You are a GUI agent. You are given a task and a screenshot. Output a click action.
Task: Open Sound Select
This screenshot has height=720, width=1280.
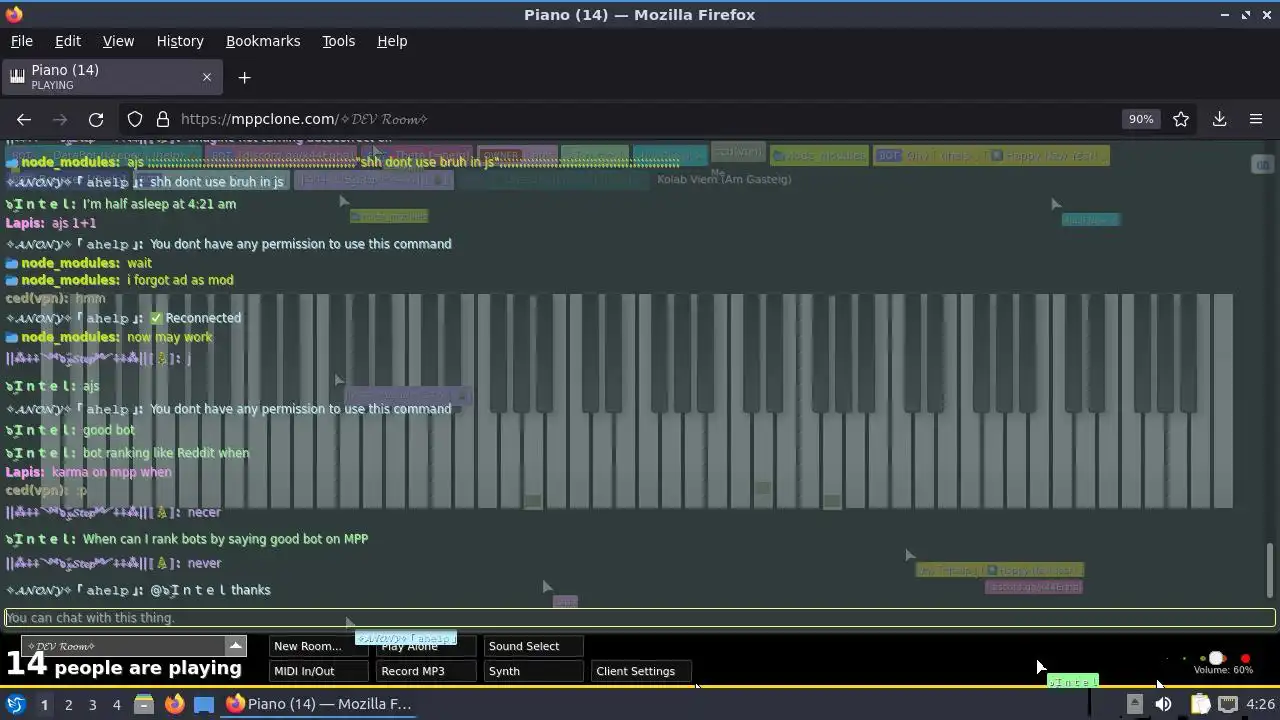(533, 646)
